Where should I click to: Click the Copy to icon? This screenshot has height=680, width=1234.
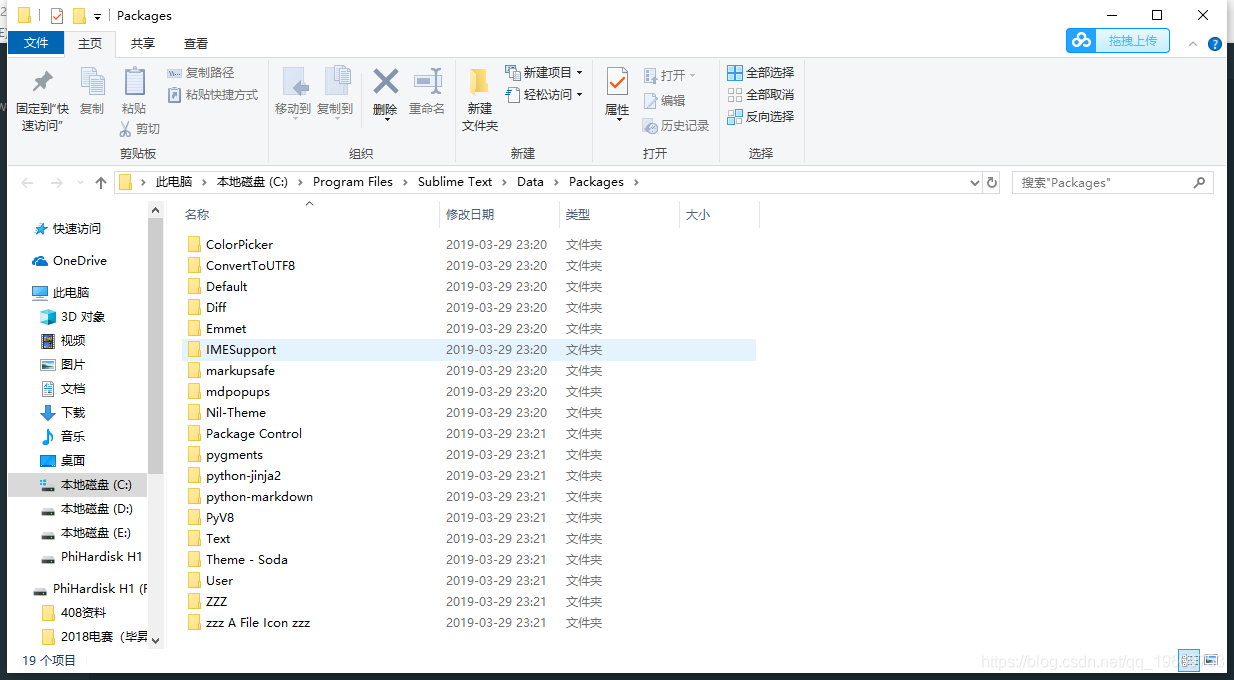tap(336, 82)
